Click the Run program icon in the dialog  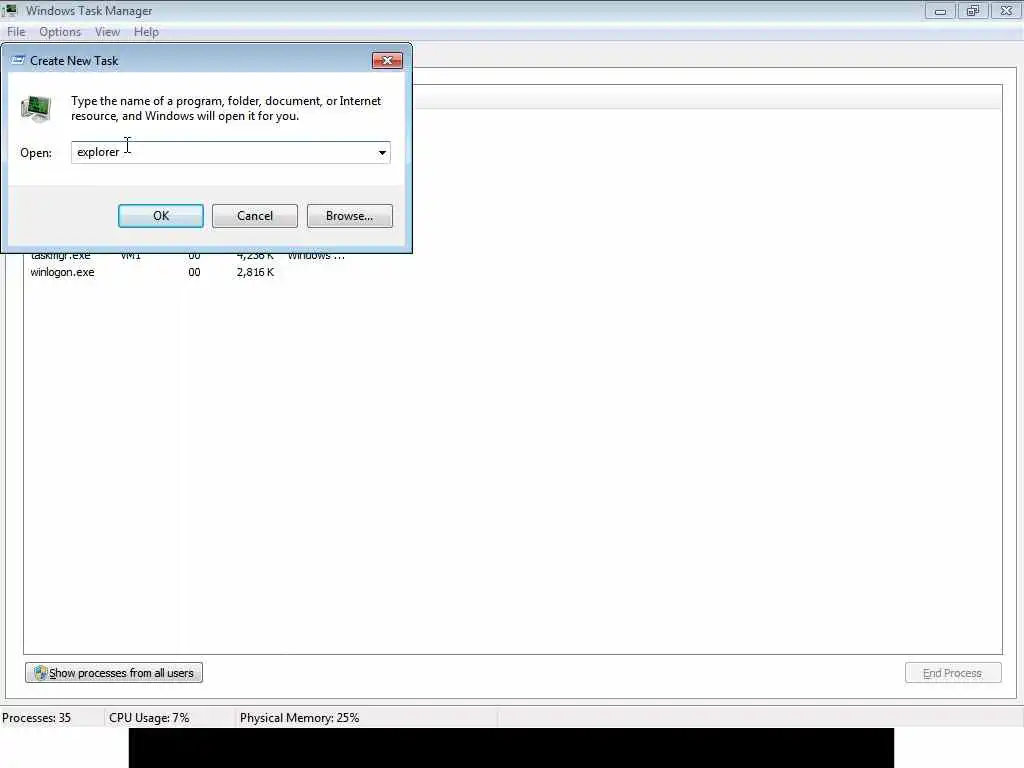tap(36, 109)
